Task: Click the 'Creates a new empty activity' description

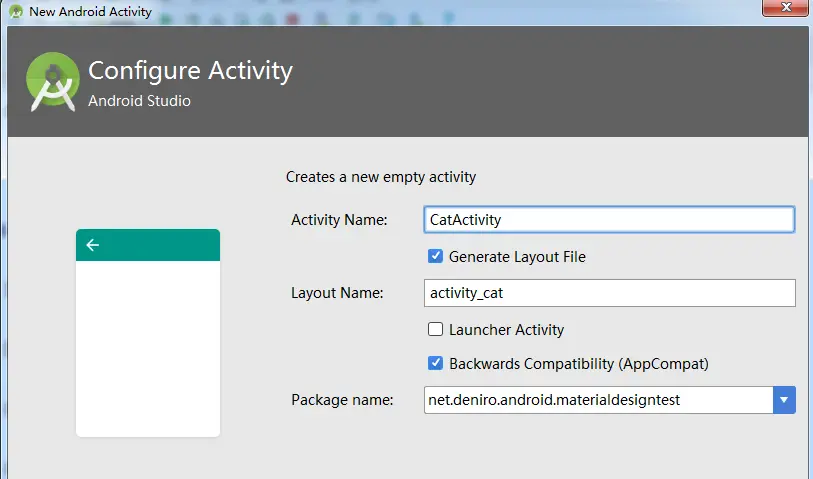Action: (x=381, y=177)
